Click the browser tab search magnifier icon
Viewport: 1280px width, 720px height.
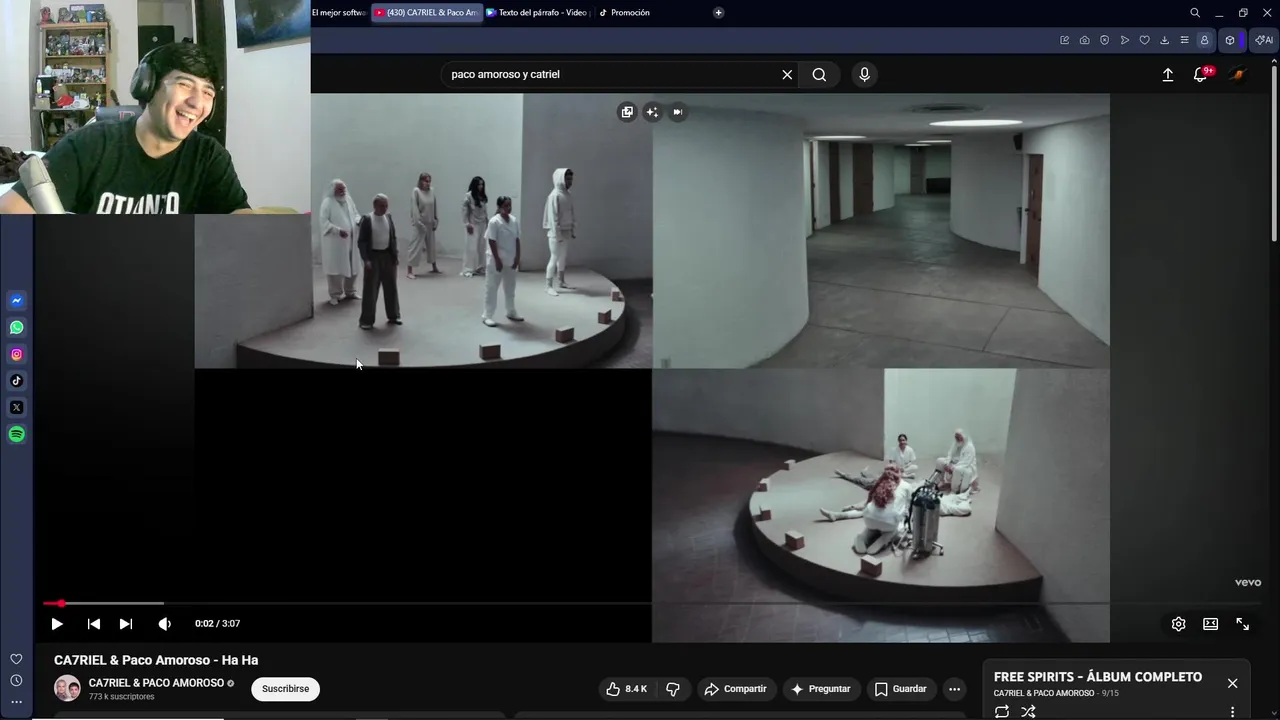(x=1195, y=13)
